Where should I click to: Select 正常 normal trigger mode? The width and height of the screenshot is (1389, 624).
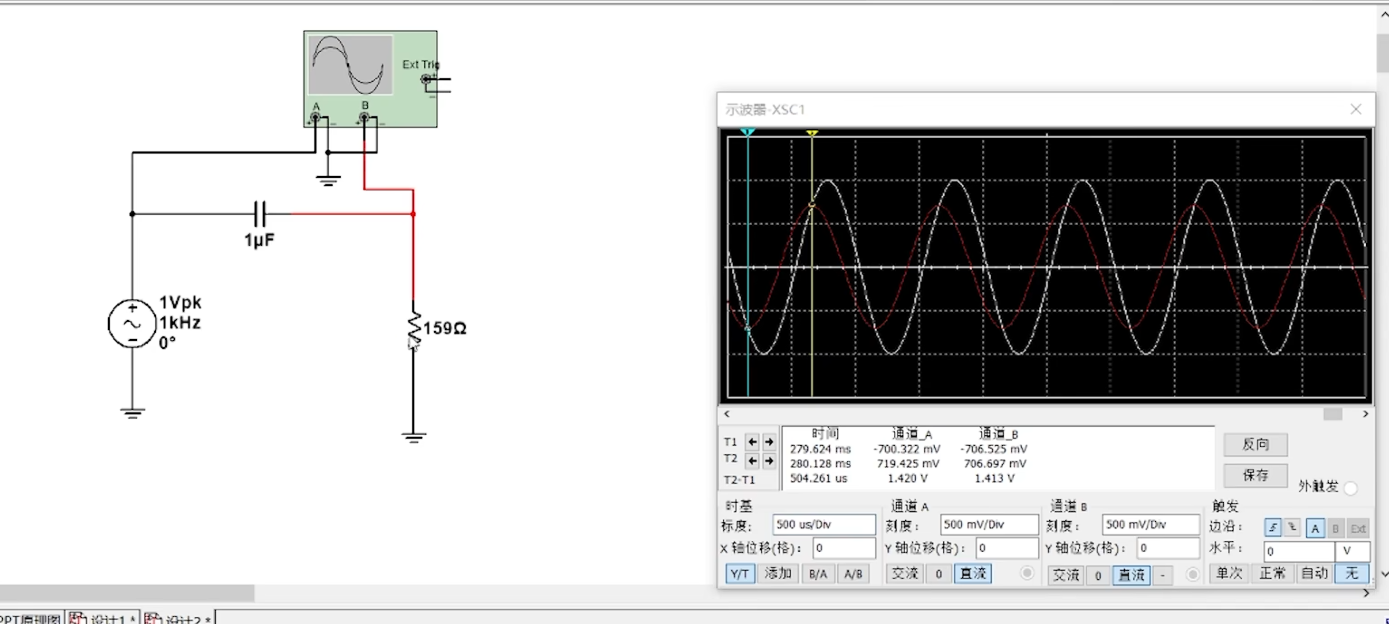(1273, 574)
